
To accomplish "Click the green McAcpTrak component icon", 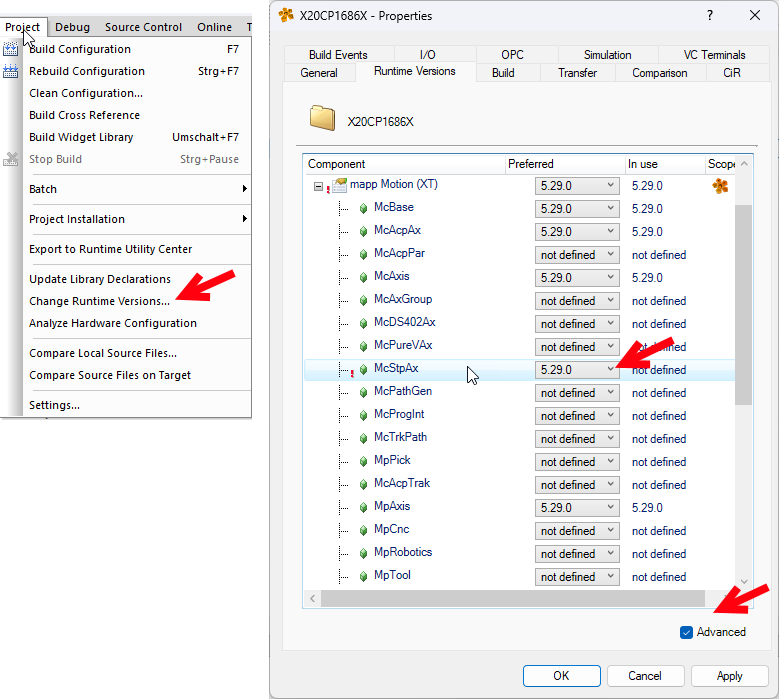I will coord(364,484).
